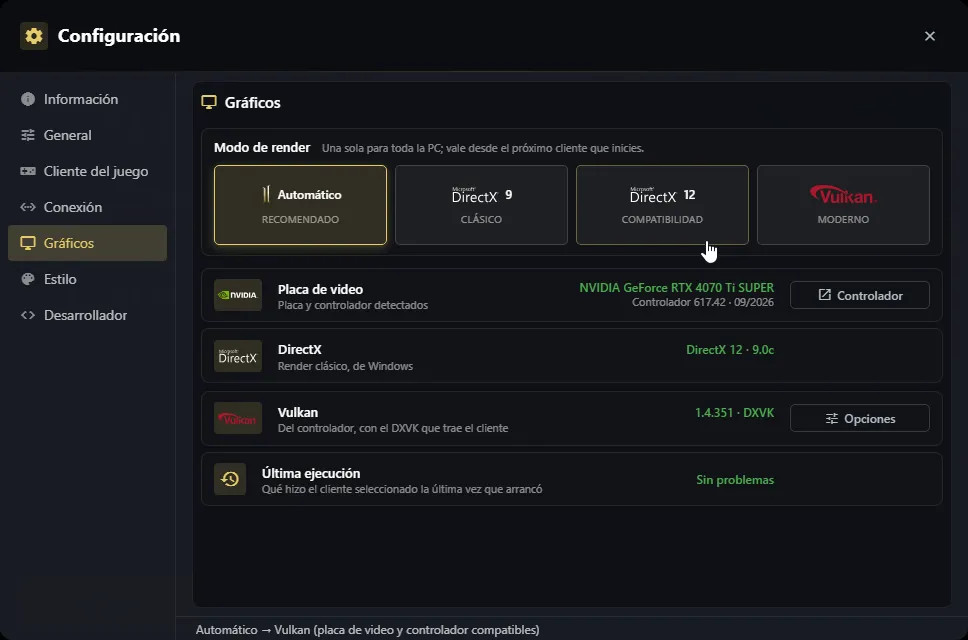
Task: Select Vulkan Moderno render mode
Action: click(x=843, y=205)
